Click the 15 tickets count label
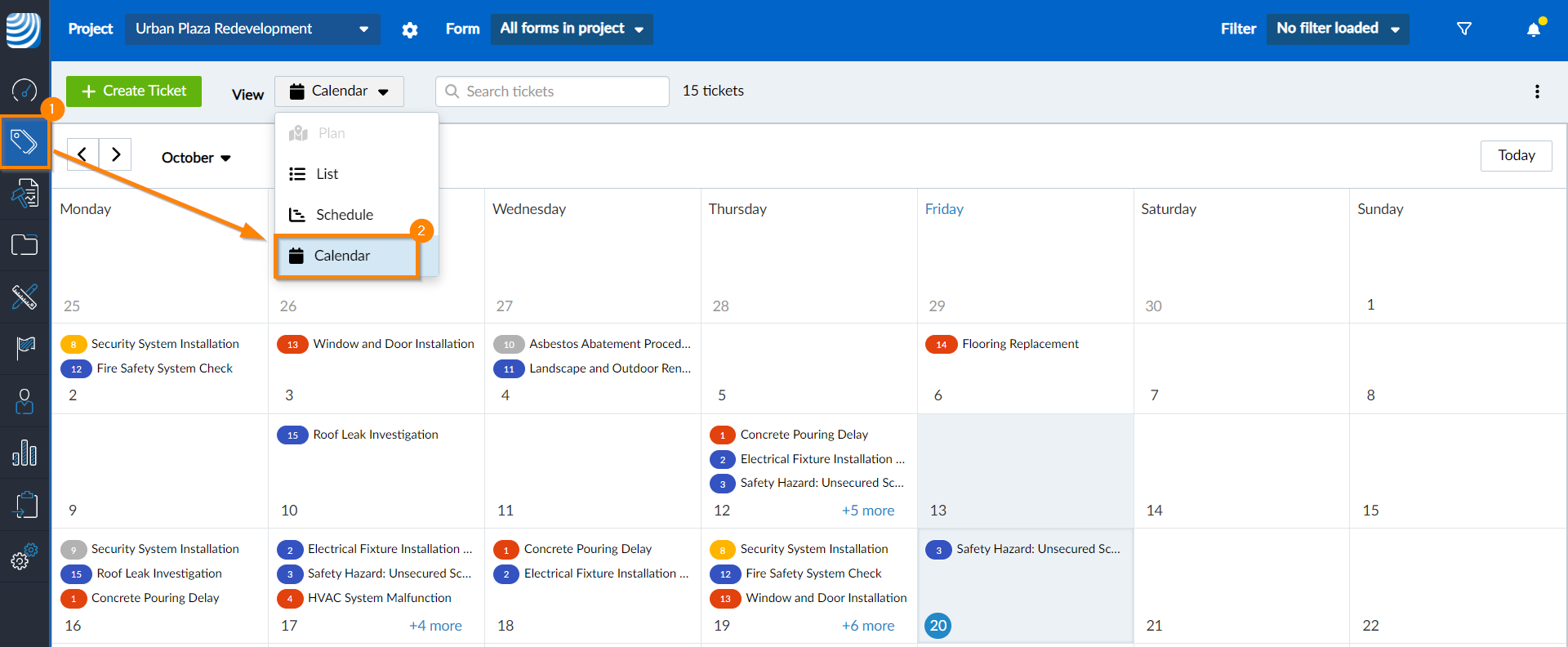The height and width of the screenshot is (647, 1568). tap(713, 91)
